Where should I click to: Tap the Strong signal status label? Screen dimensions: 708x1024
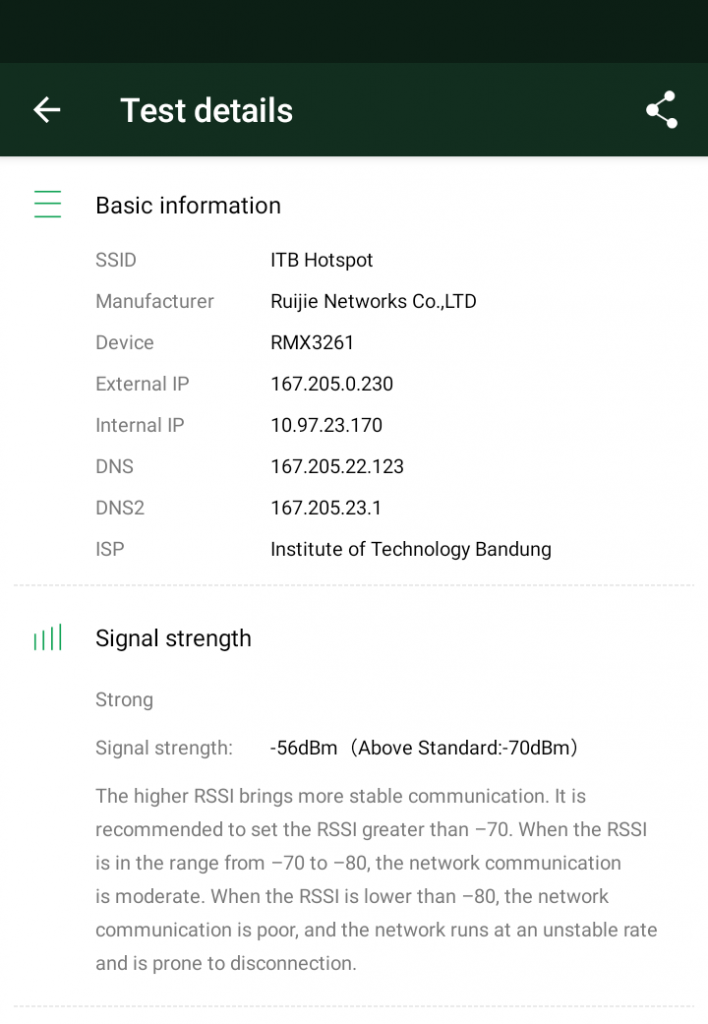(x=124, y=699)
